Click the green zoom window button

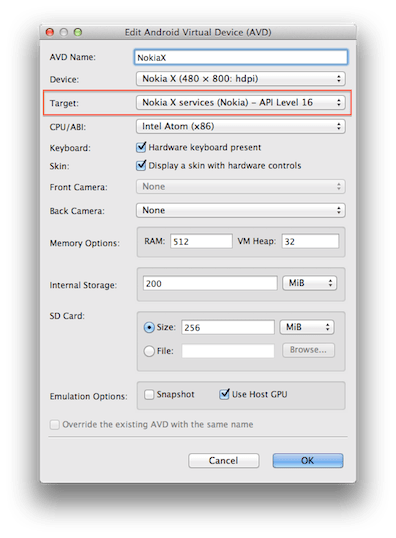78,32
